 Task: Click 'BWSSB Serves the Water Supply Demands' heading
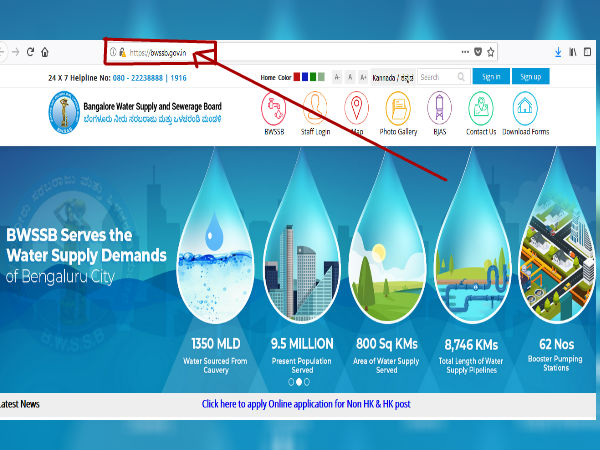point(86,245)
